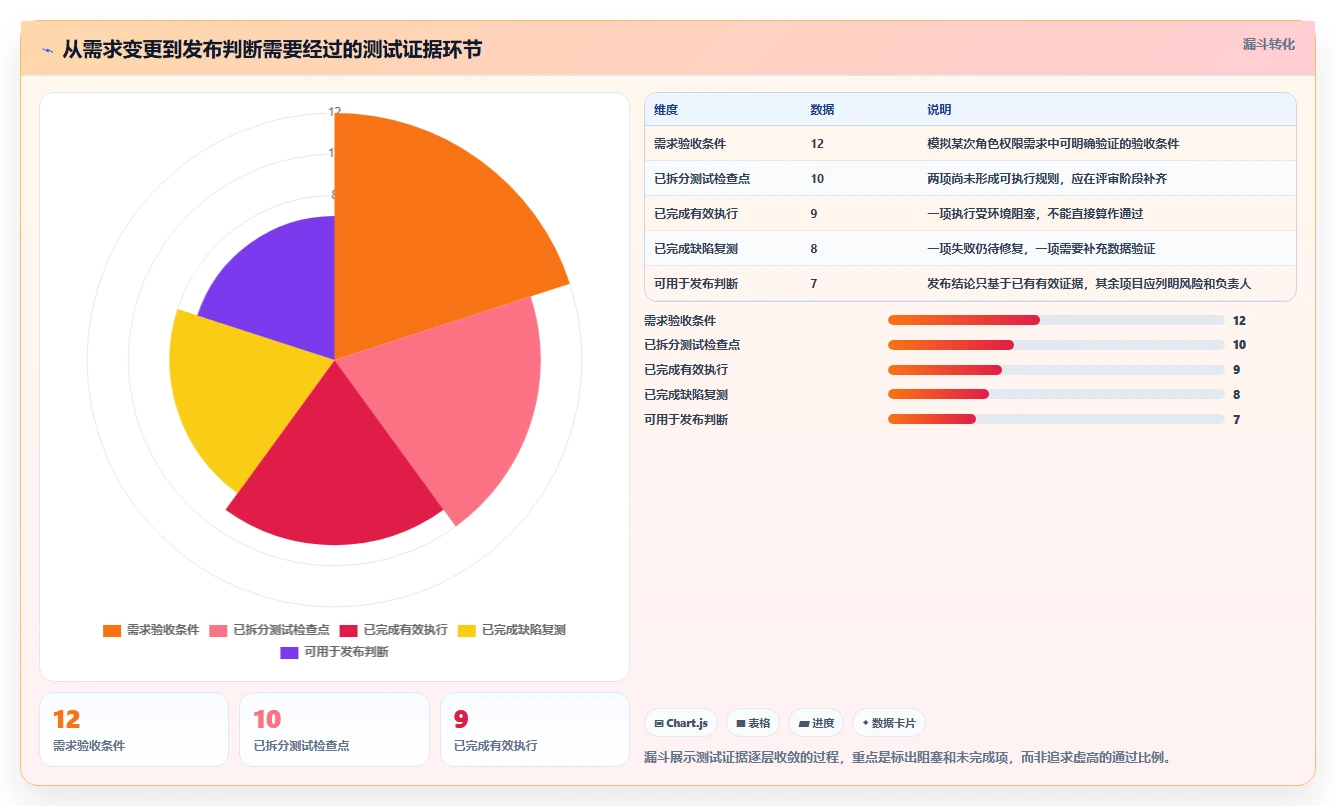Click the table cell 一项执行受环境阻塞，不能直接算作通过

(1035, 214)
